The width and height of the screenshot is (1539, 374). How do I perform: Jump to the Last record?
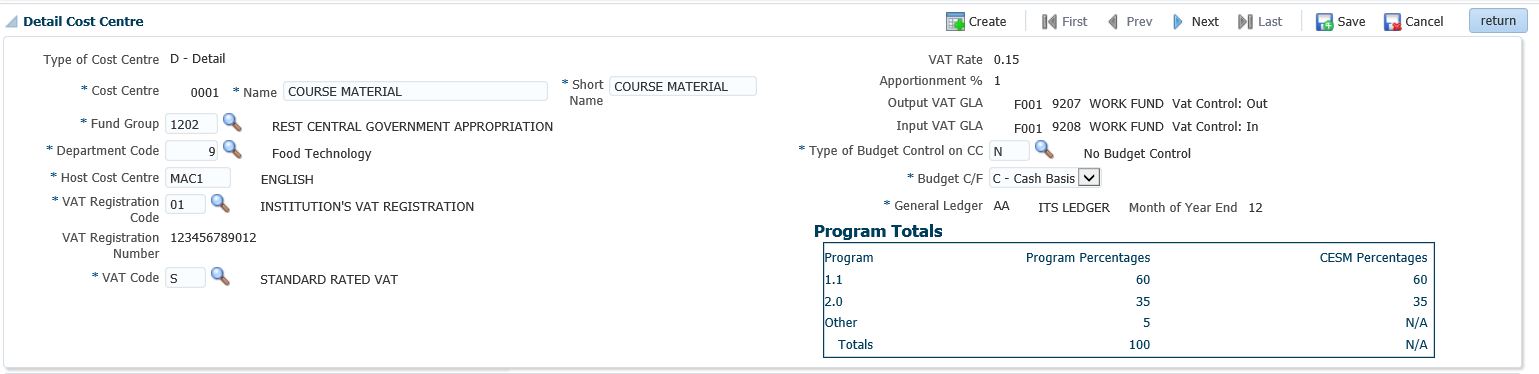pos(1260,21)
